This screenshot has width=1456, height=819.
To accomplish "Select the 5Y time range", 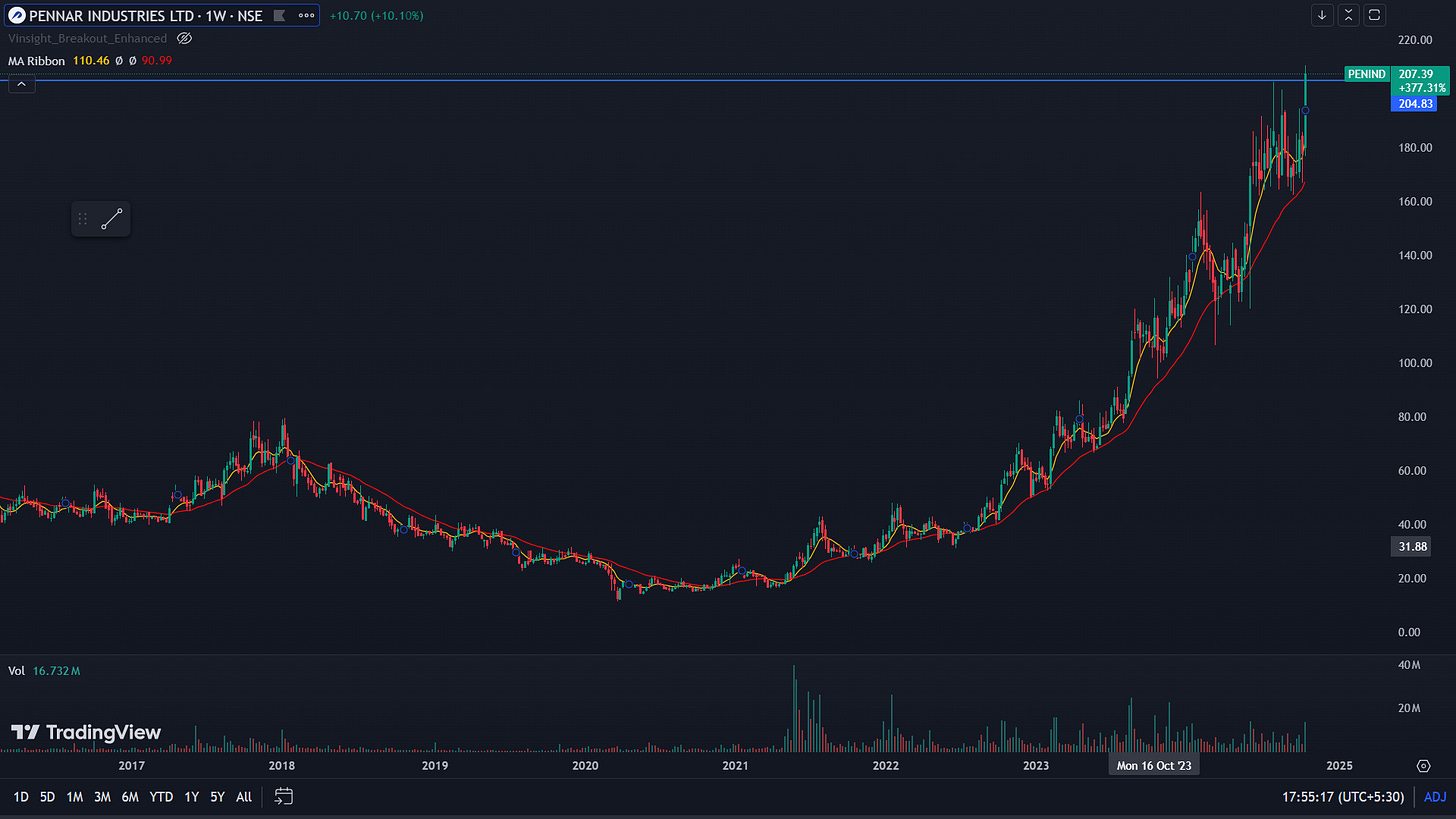I will 218,797.
